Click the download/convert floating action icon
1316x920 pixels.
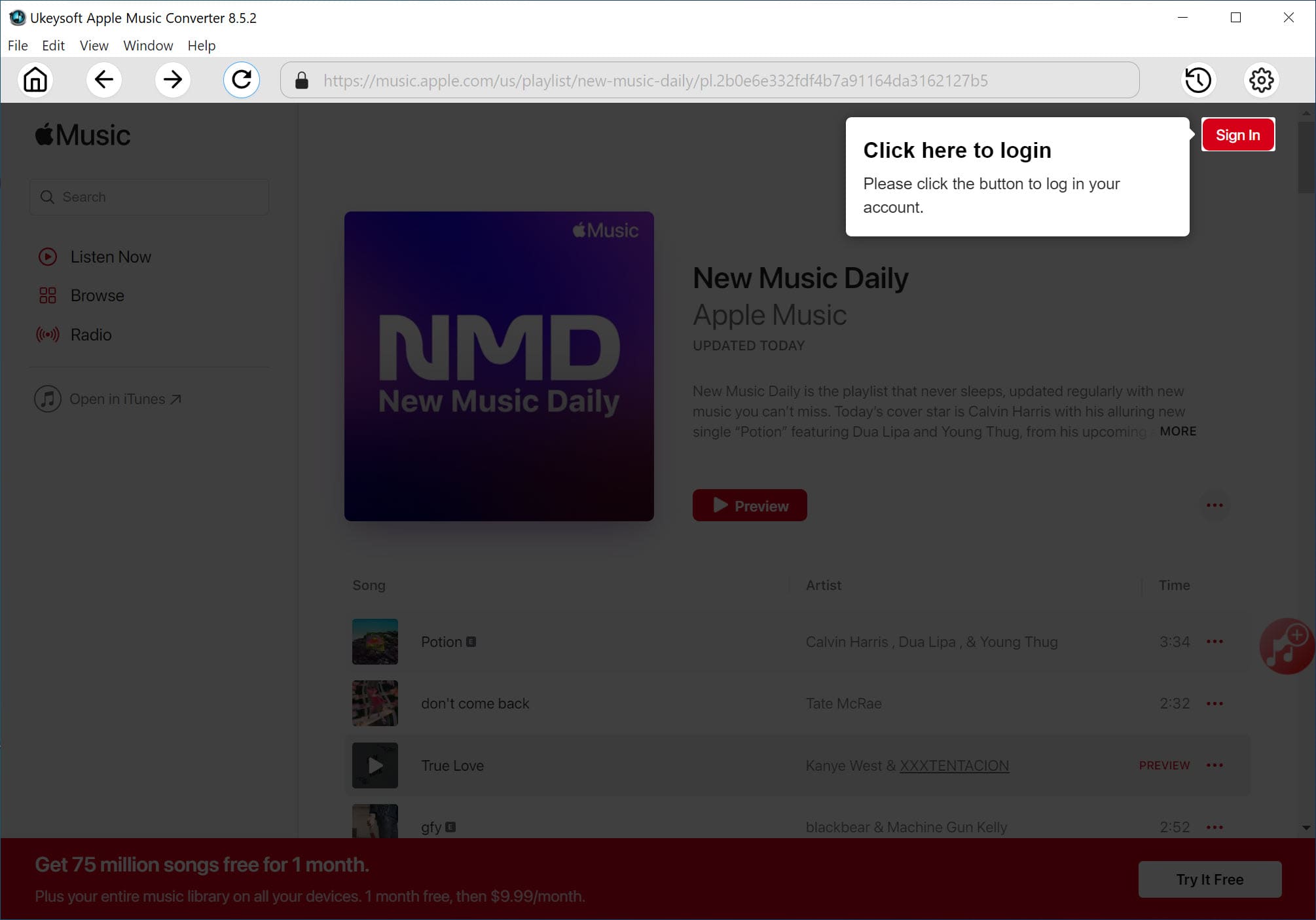coord(1286,644)
